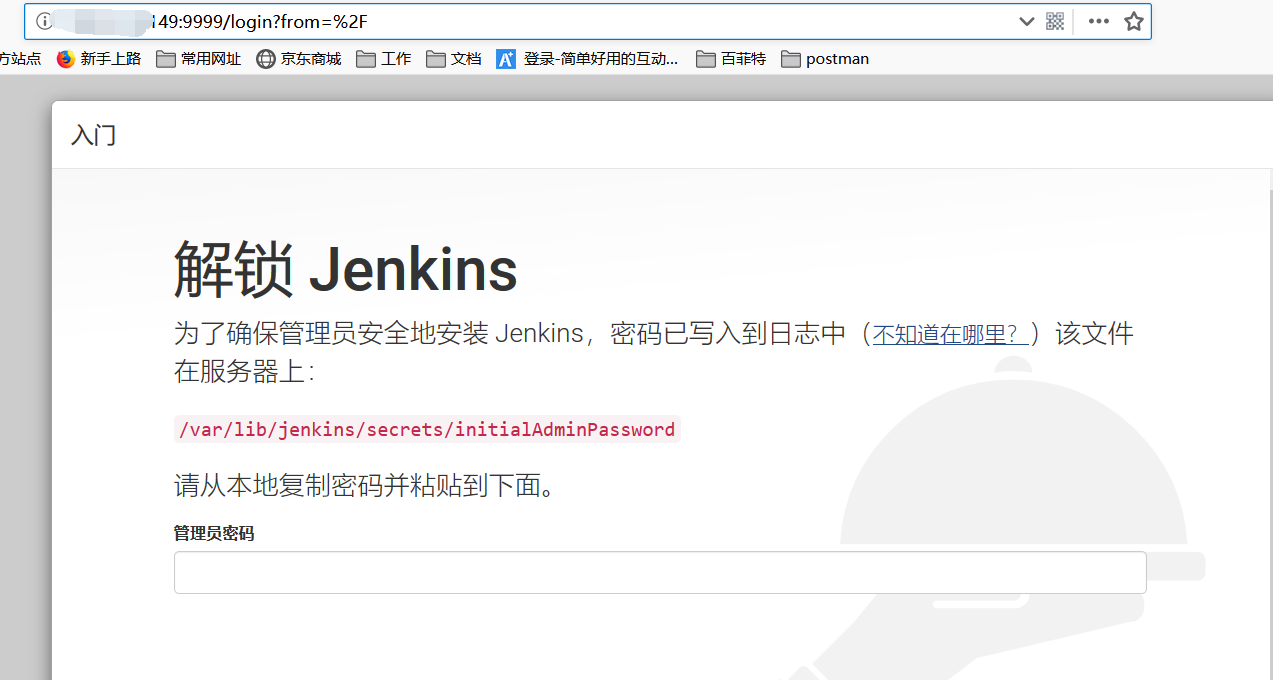Open the 百菲特 bookmark folder
This screenshot has width=1273, height=680.
click(731, 59)
